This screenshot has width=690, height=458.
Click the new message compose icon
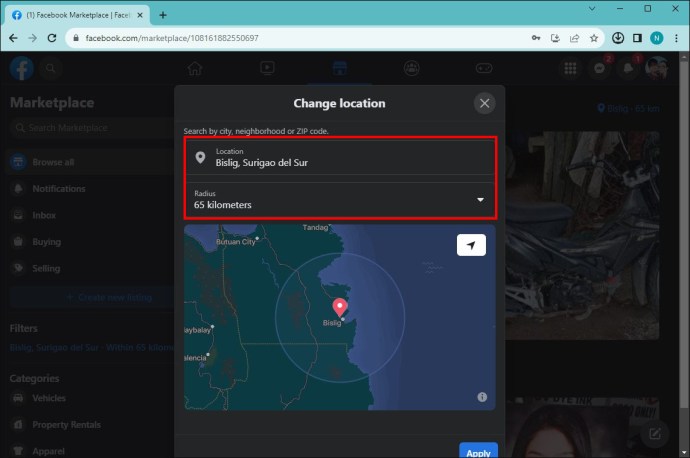(655, 434)
